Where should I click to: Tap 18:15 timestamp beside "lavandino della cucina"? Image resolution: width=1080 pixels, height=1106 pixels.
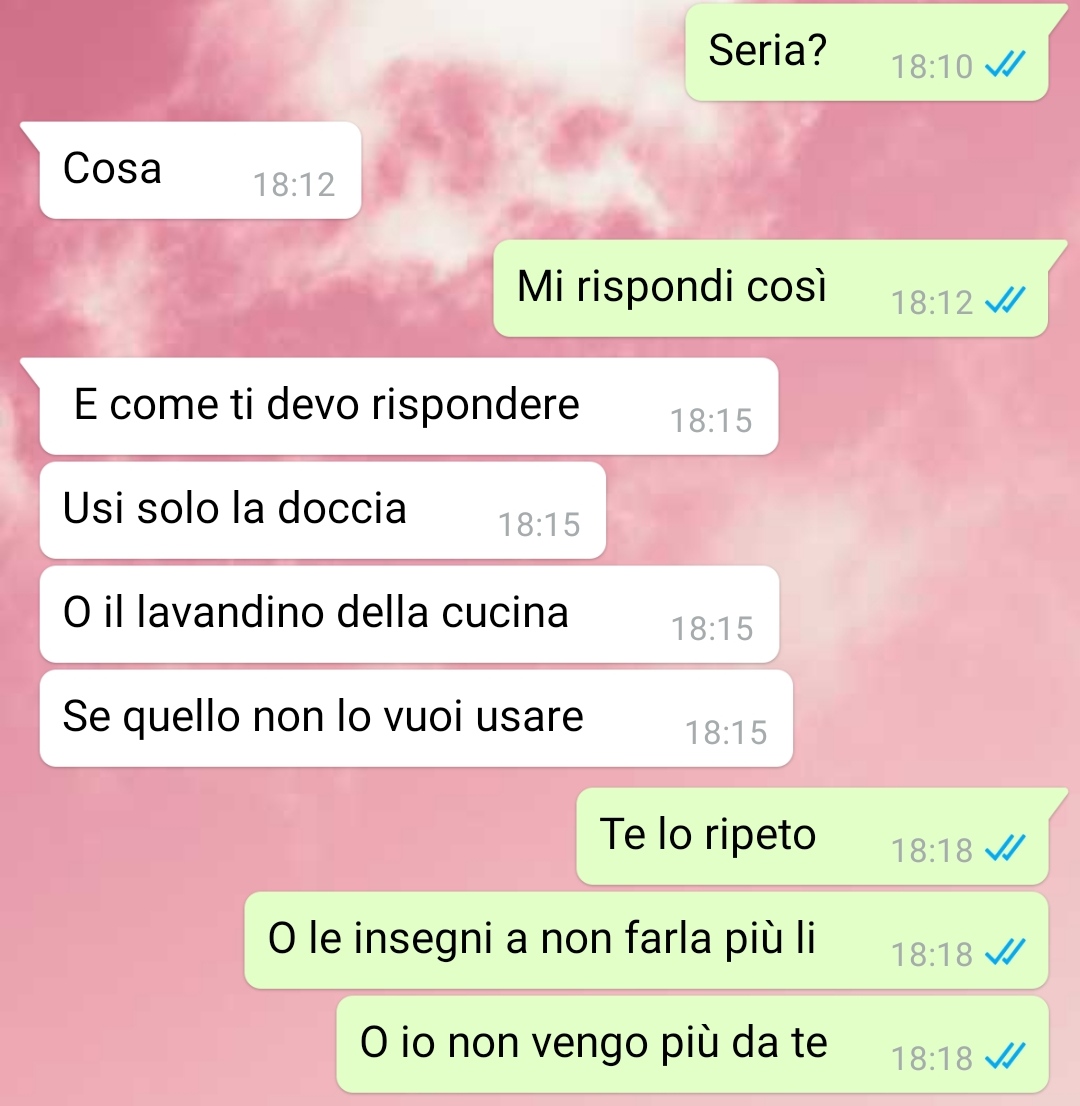tap(712, 628)
